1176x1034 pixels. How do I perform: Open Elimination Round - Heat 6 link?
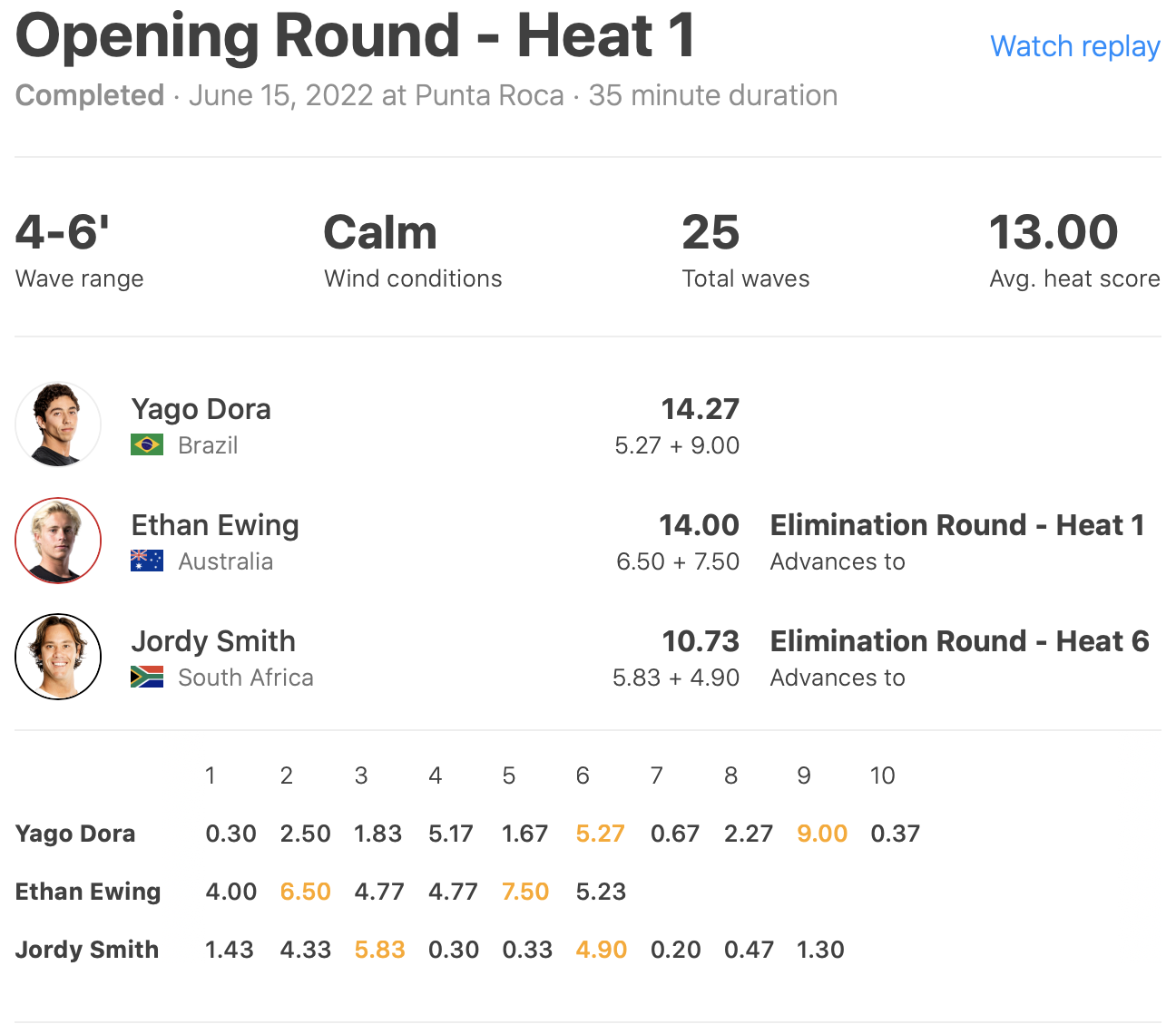tap(959, 641)
